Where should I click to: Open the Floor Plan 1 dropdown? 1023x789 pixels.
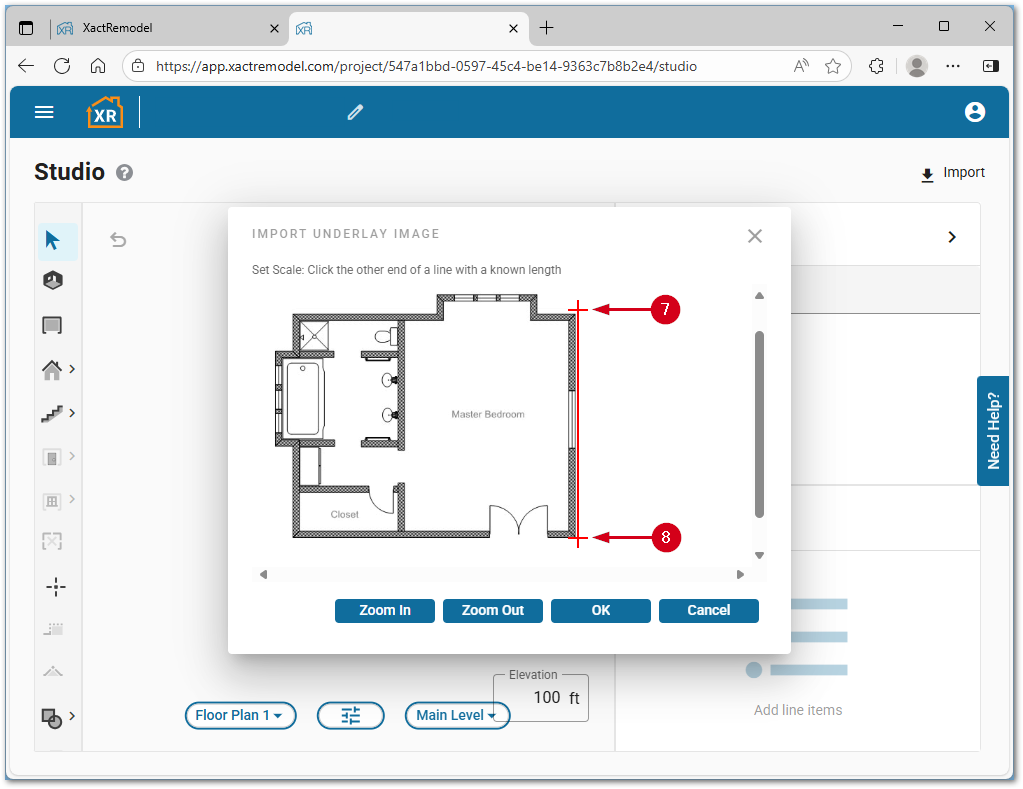[x=240, y=715]
